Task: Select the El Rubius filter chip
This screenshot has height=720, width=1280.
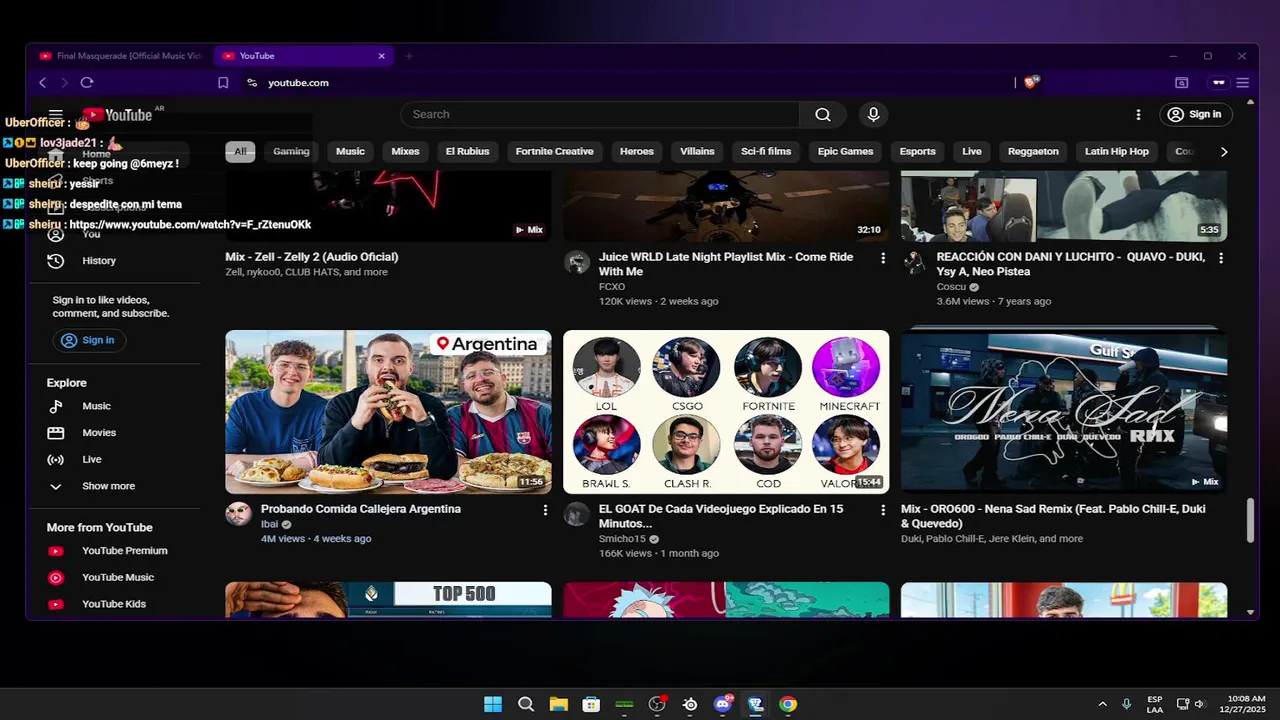Action: click(467, 152)
